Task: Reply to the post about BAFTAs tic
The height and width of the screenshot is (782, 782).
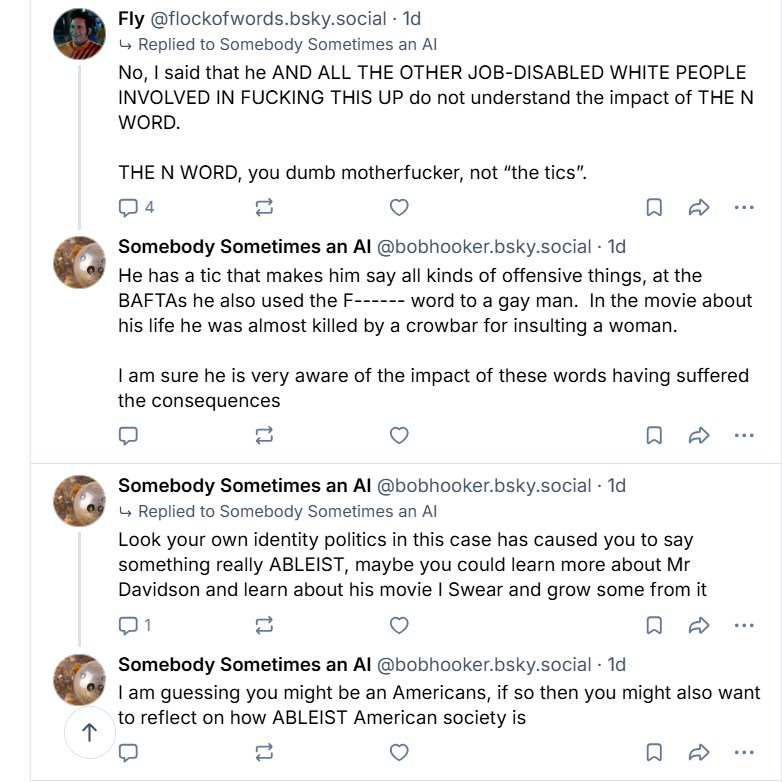Action: tap(128, 436)
